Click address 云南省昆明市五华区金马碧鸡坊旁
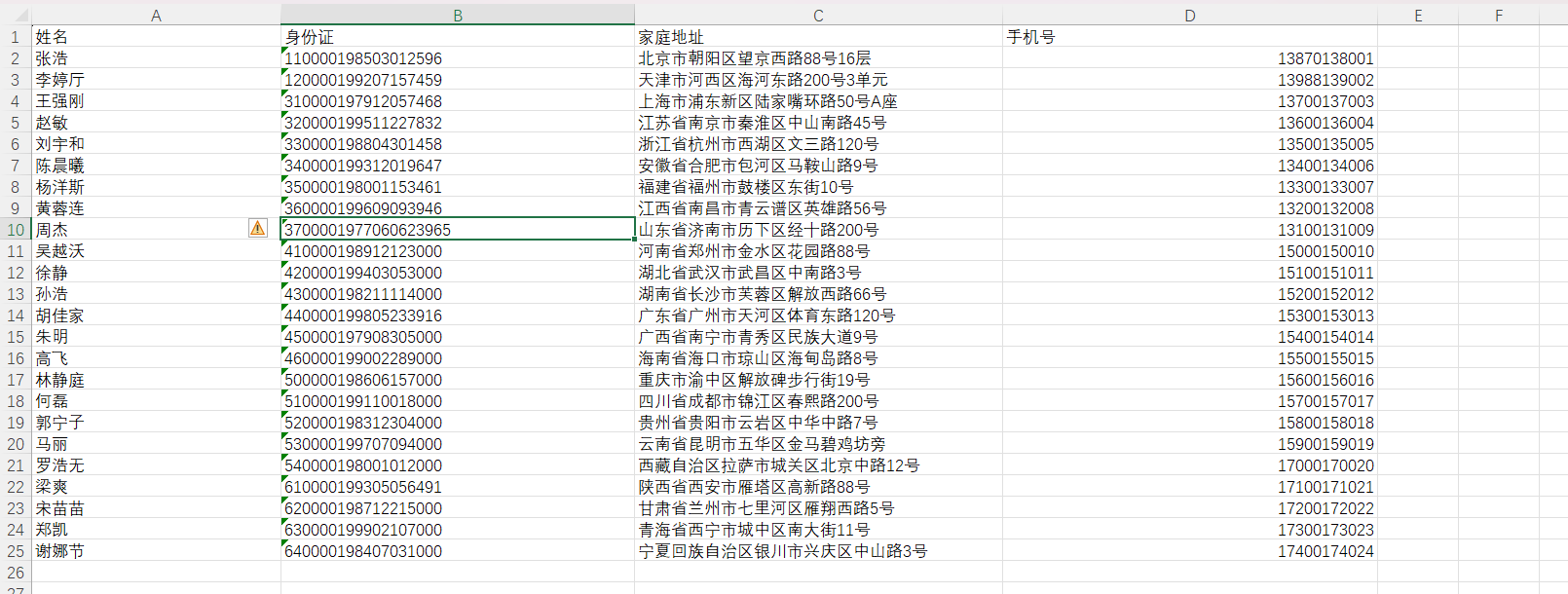This screenshot has width=1568, height=594. (x=818, y=444)
